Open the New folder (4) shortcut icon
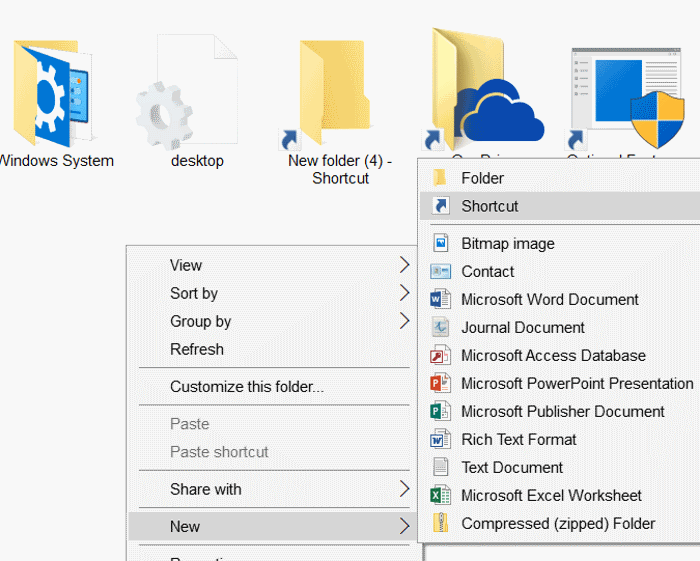700x561 pixels. tap(335, 92)
